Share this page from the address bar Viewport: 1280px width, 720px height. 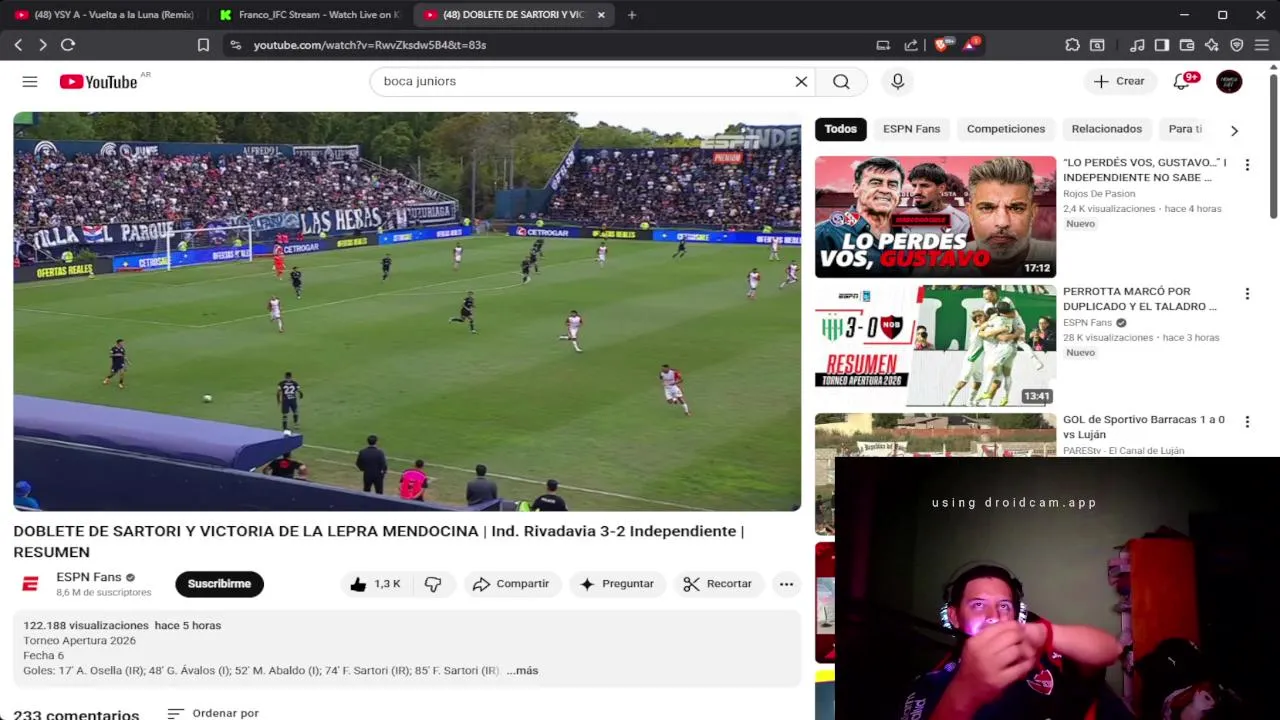pyautogui.click(x=911, y=45)
